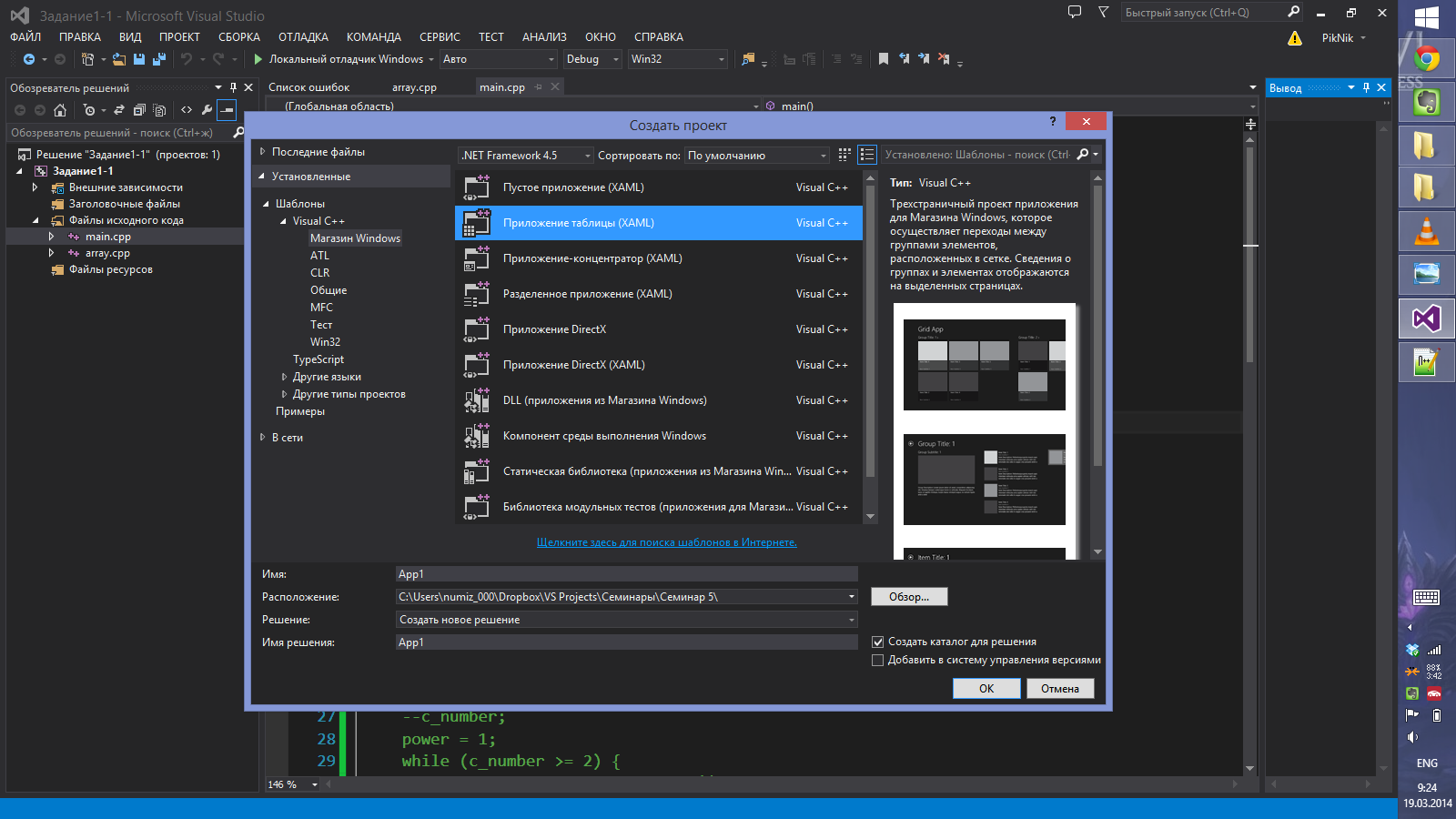Open the ФАЙЛ menu
The width and height of the screenshot is (1456, 819).
pos(25,37)
